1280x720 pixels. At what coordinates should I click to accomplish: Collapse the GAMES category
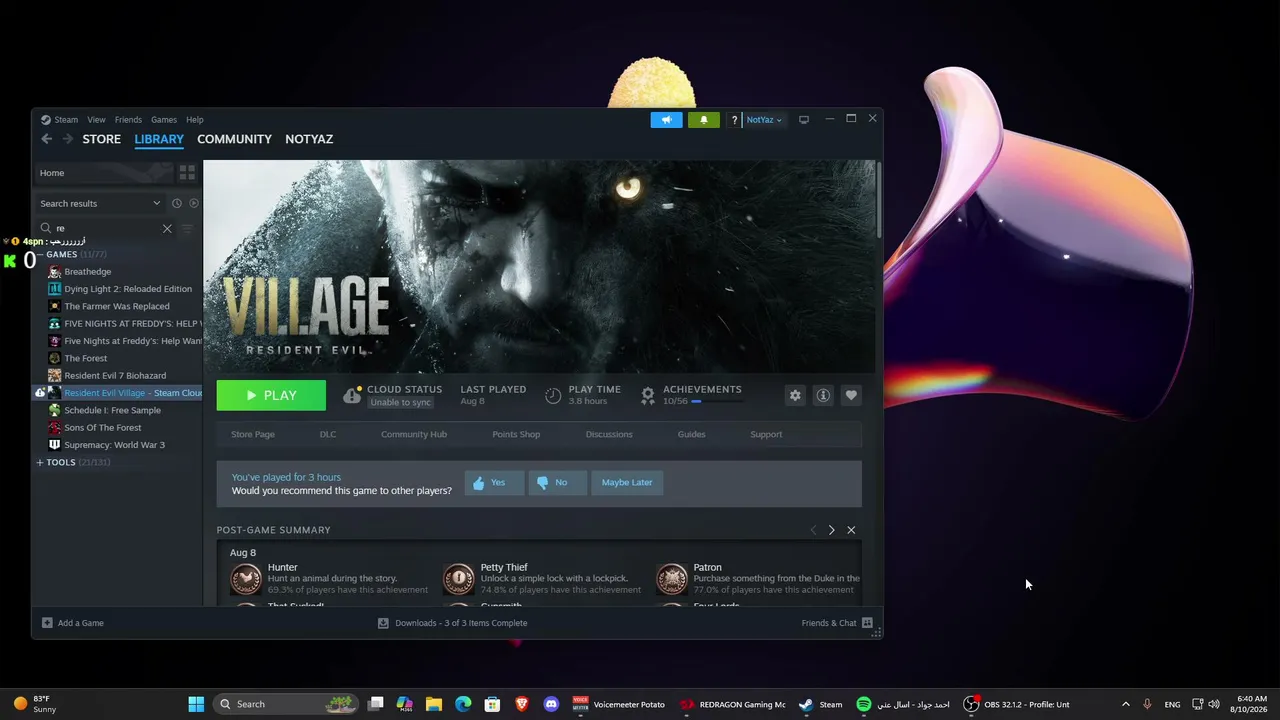[x=40, y=254]
